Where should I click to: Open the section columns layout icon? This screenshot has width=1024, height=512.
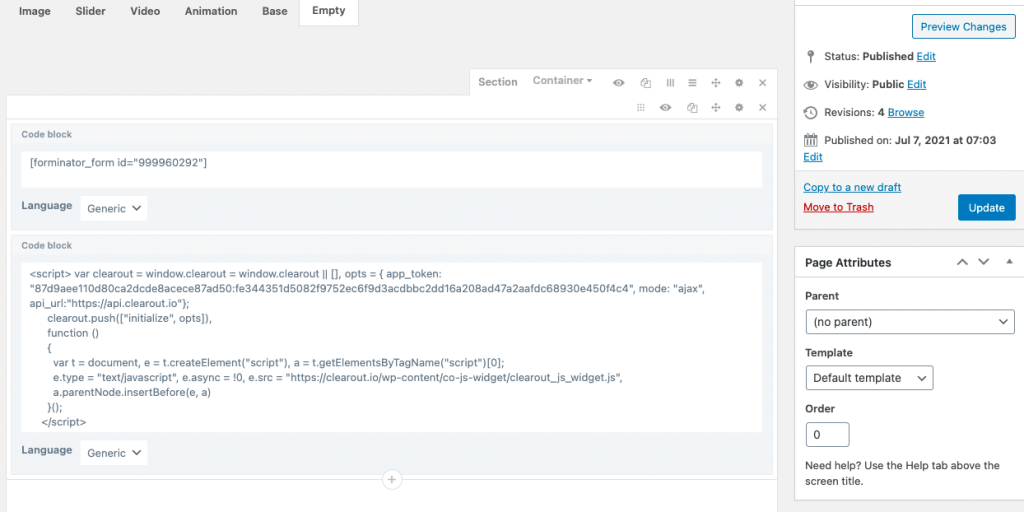pos(670,83)
